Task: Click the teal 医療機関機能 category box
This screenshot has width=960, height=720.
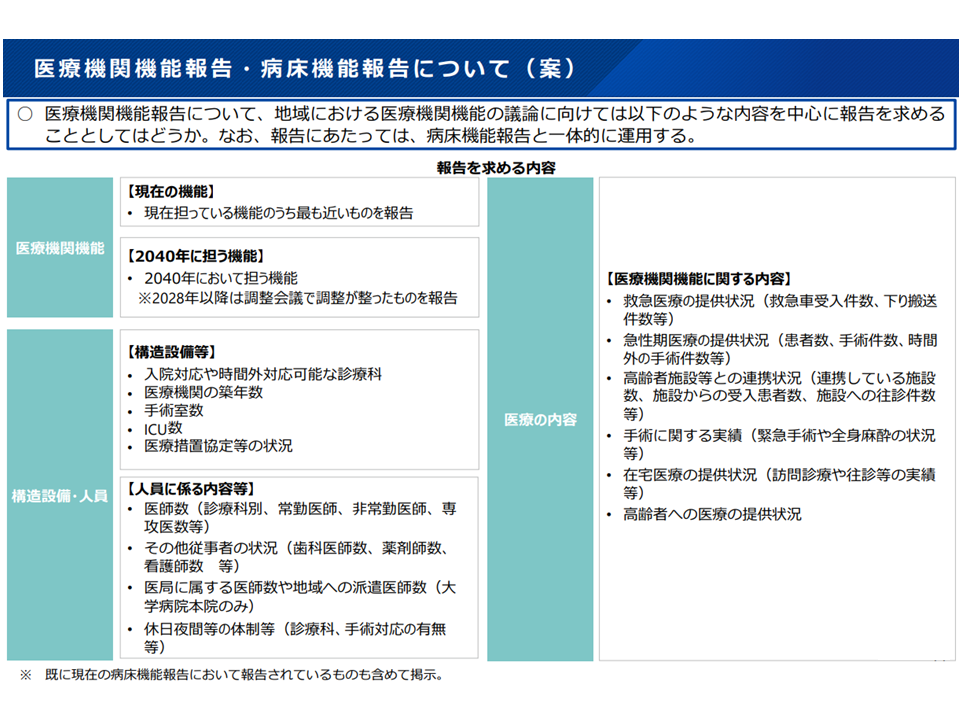Action: pos(60,248)
